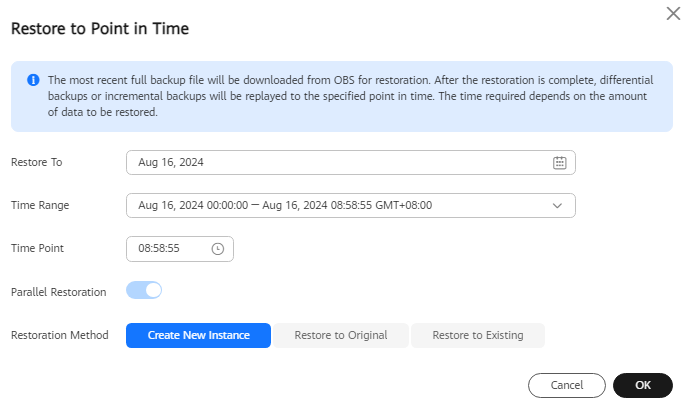Click the OBS full backup information message text
The width and height of the screenshot is (690, 410).
[350, 96]
